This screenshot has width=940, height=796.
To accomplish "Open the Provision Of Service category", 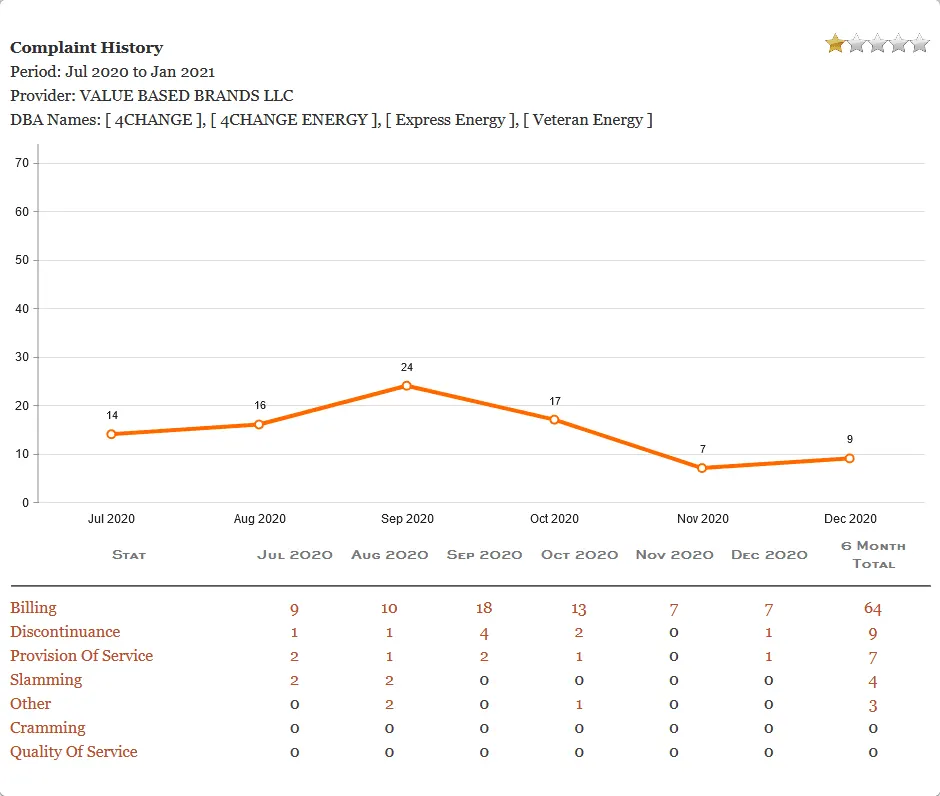I will (81, 656).
